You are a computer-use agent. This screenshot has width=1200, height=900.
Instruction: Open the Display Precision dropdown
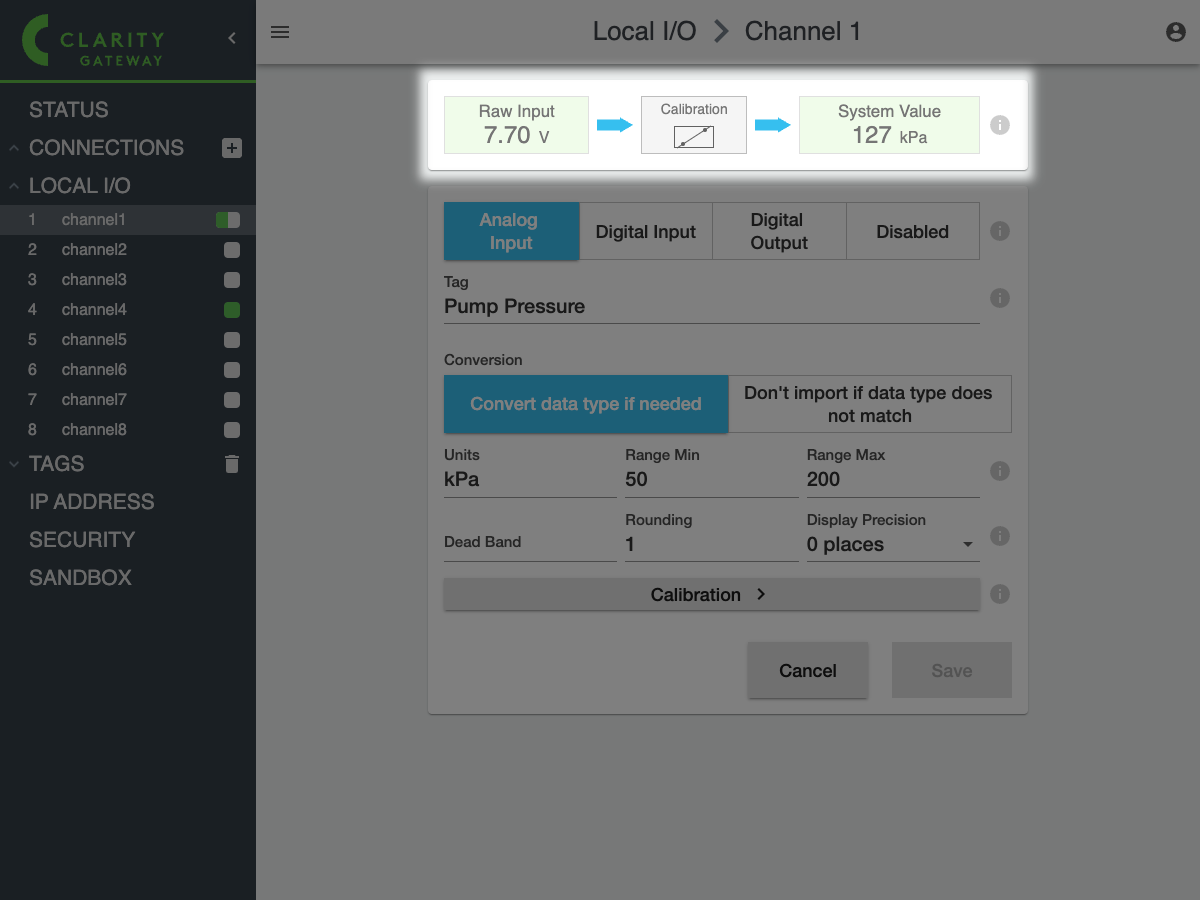[892, 545]
